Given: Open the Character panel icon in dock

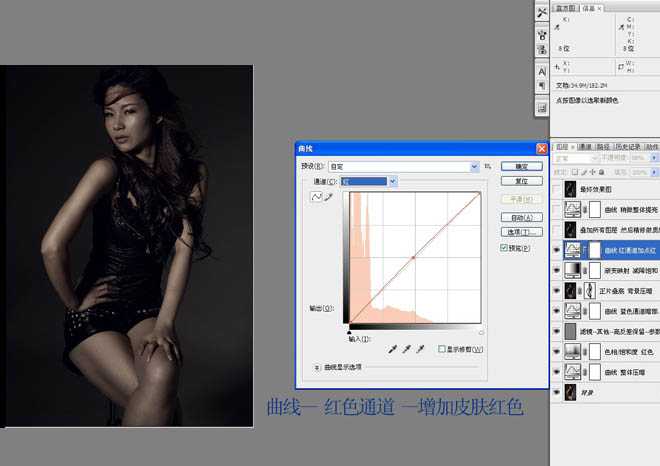Looking at the screenshot, I should click(x=542, y=72).
